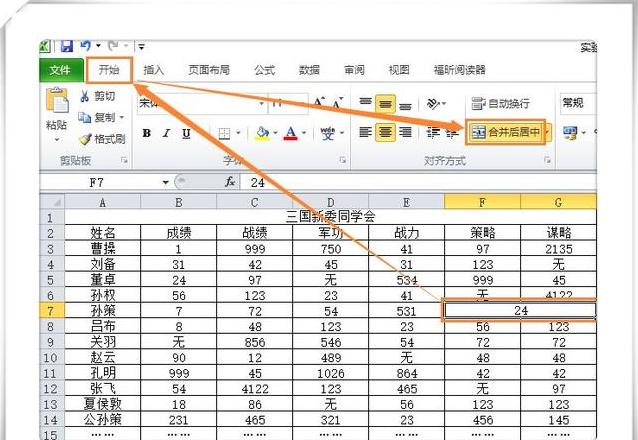Image resolution: width=638 pixels, height=440 pixels.
Task: Toggle 自动换行 wrap text
Action: [x=501, y=104]
